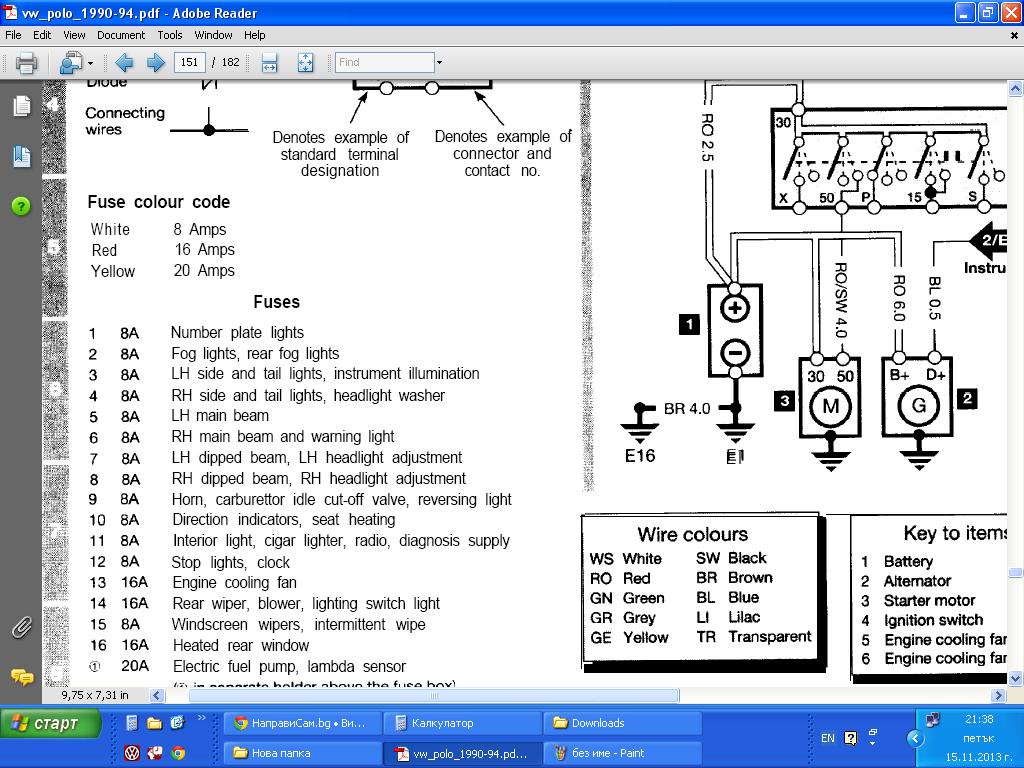Click the Fit Full Page icon
This screenshot has height=768, width=1024.
click(x=305, y=63)
